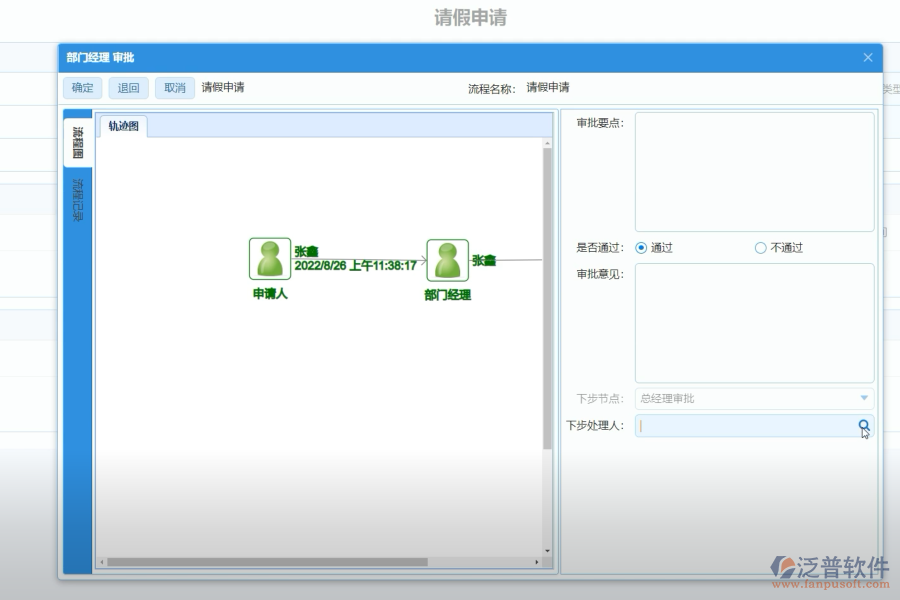Click the 申请人 avatar icon in the flowchart
Image resolution: width=900 pixels, height=600 pixels.
(x=268, y=258)
